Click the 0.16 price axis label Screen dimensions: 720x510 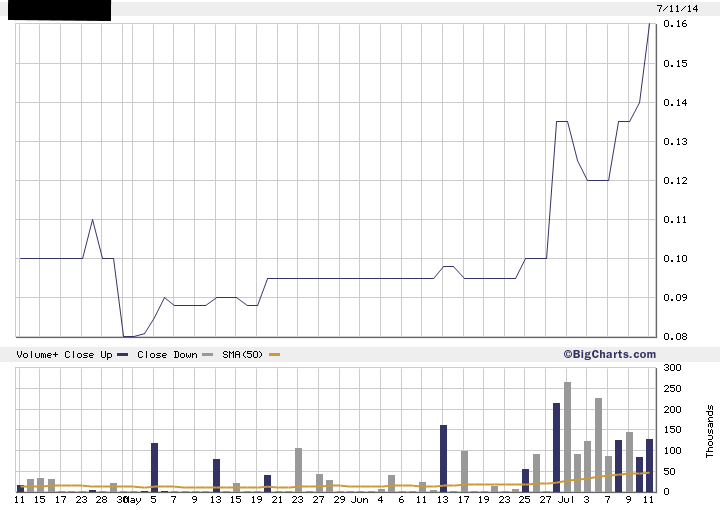(675, 24)
